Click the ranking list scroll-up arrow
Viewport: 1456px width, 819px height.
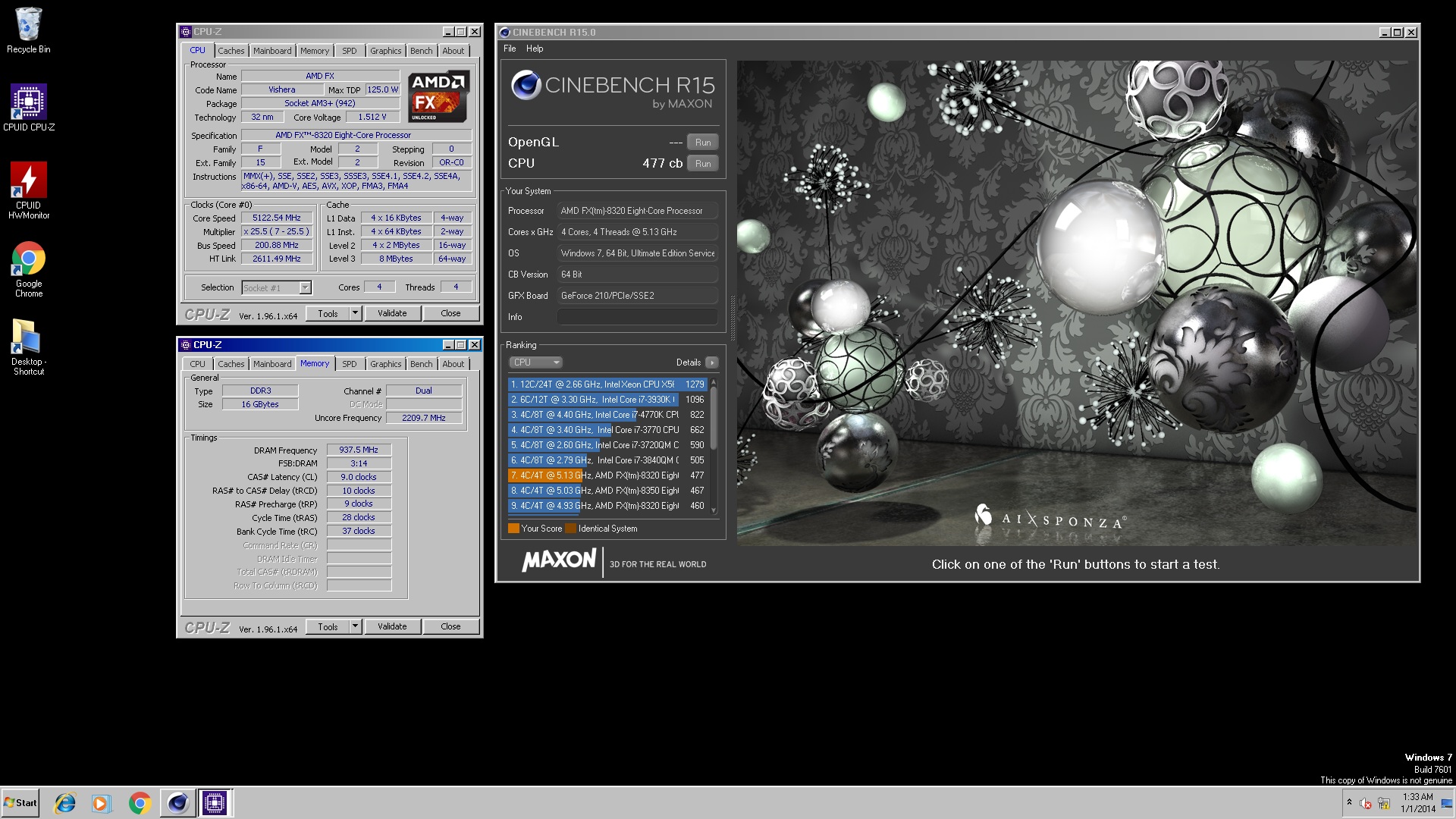(713, 381)
